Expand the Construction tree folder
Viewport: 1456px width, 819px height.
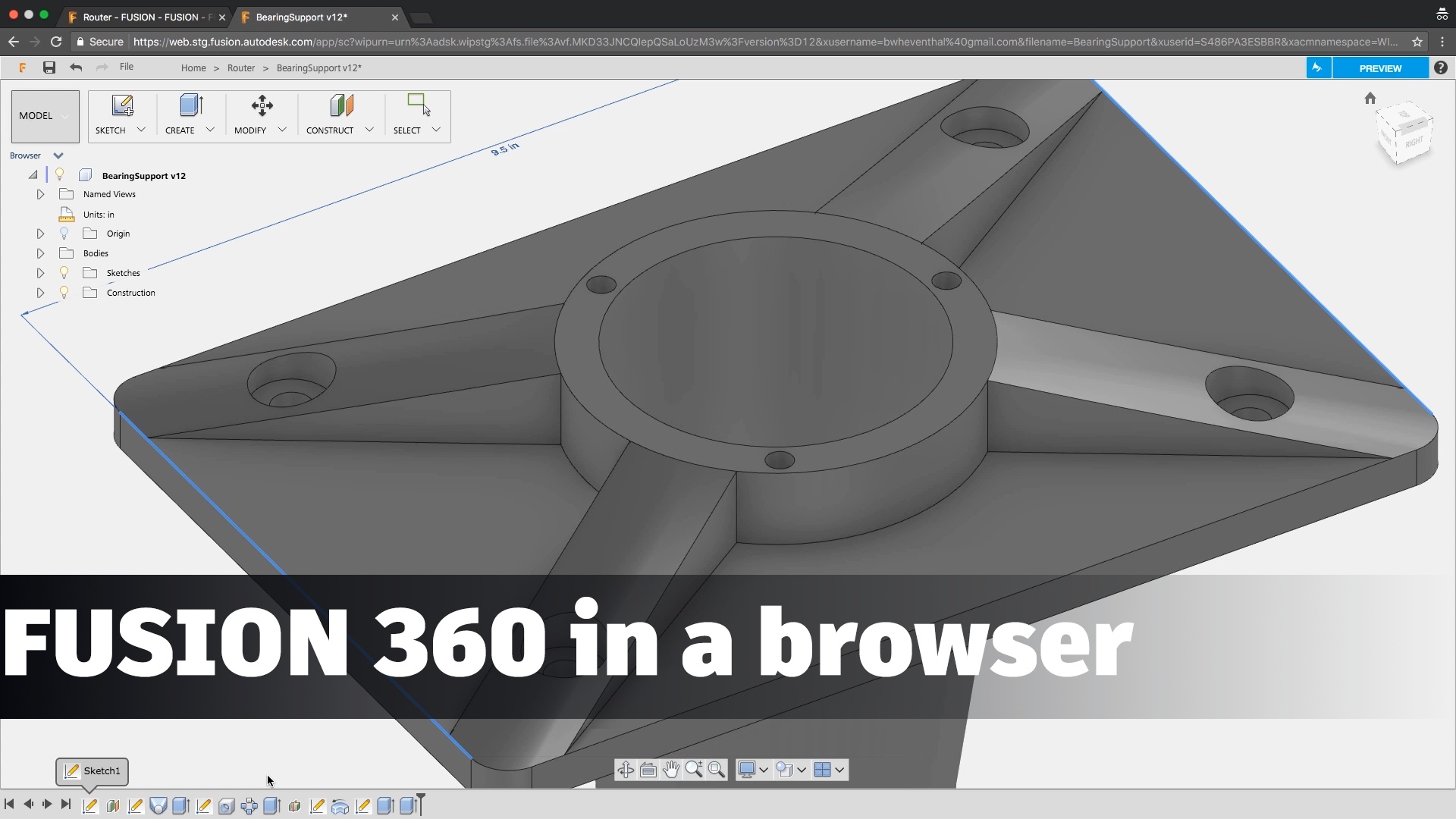(x=40, y=292)
